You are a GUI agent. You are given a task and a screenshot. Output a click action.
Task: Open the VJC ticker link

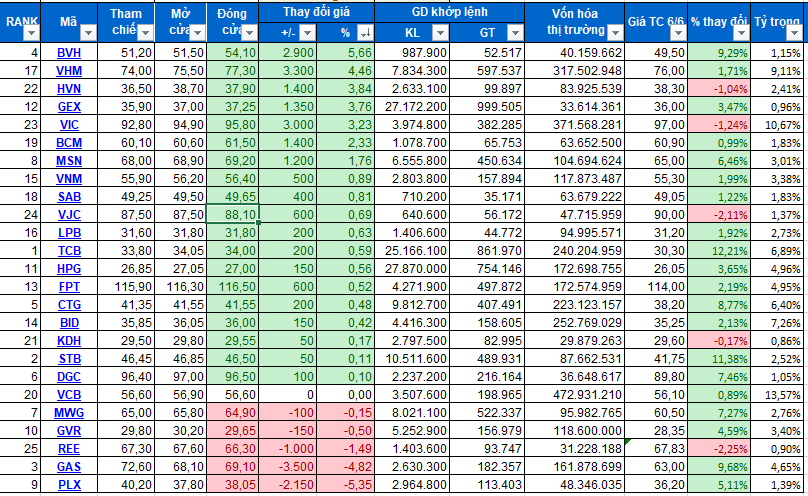[69, 215]
